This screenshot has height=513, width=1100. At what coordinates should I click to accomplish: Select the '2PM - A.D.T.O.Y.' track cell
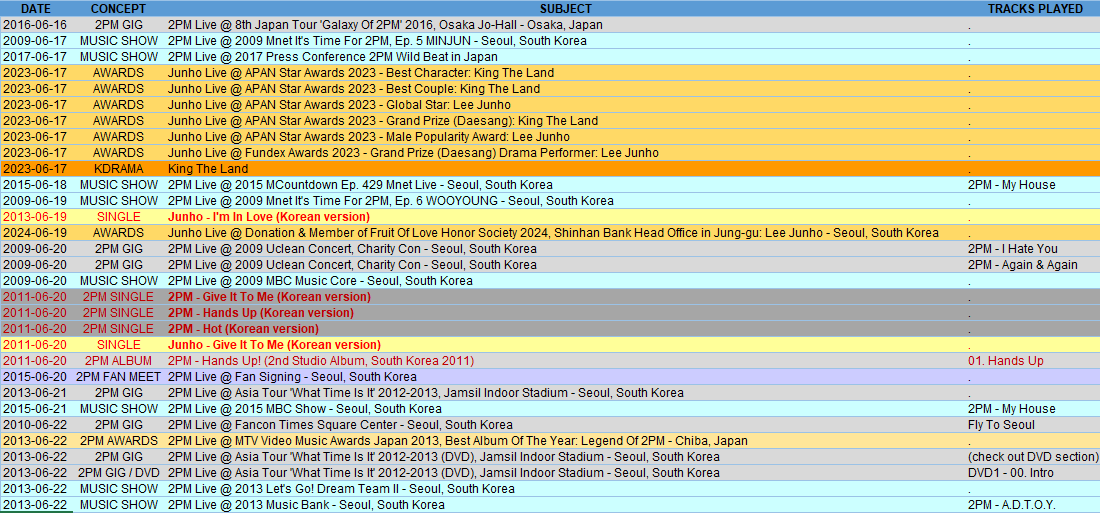(x=1033, y=505)
